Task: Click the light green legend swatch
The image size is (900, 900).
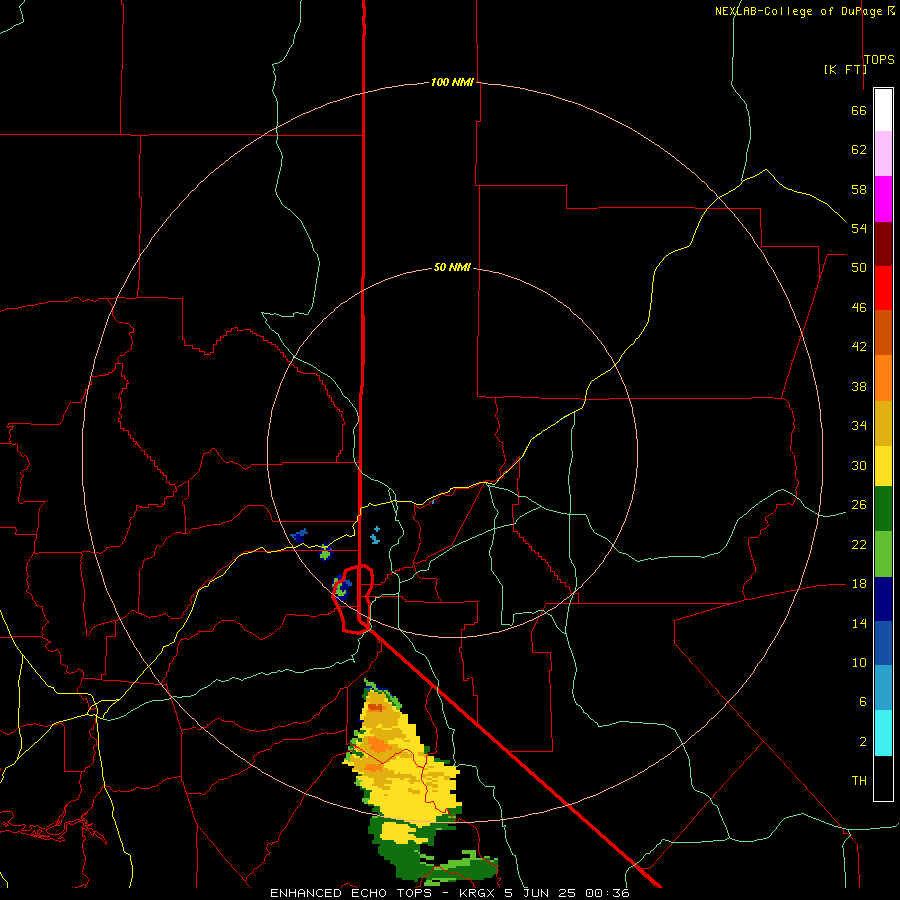Action: click(883, 554)
